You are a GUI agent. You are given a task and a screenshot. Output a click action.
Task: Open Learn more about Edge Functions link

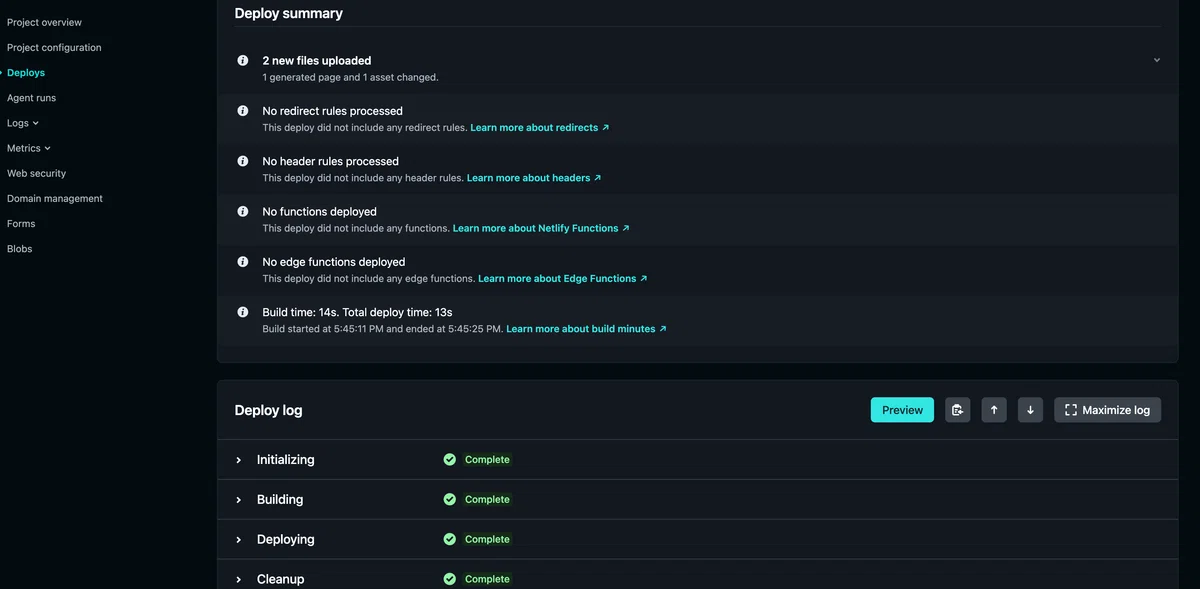[x=563, y=279]
